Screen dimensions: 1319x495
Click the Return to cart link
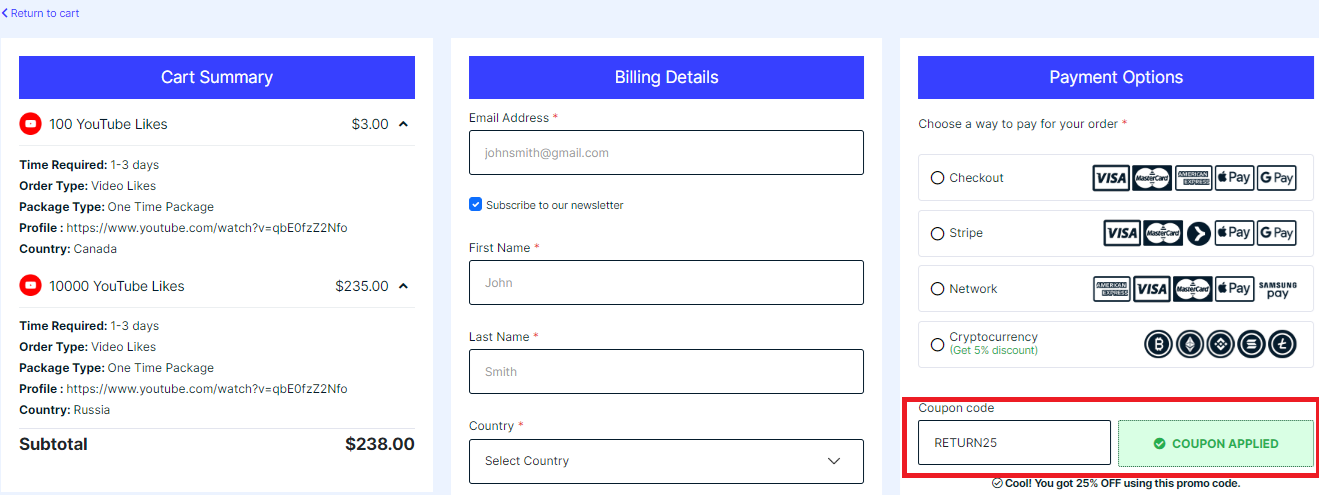(x=41, y=13)
